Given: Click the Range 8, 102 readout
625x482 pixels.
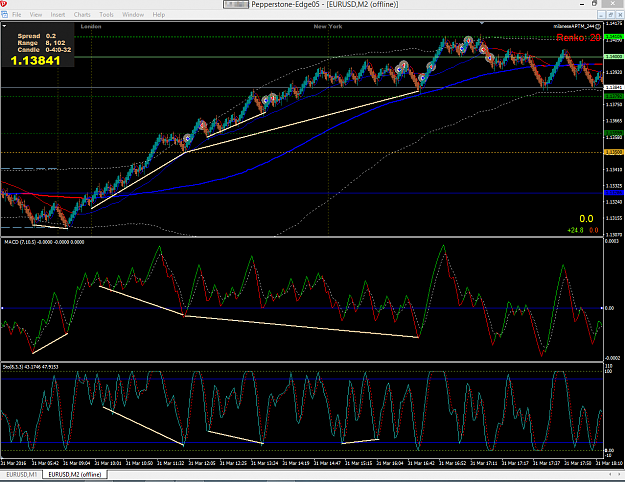Looking at the screenshot, I should pos(41,43).
